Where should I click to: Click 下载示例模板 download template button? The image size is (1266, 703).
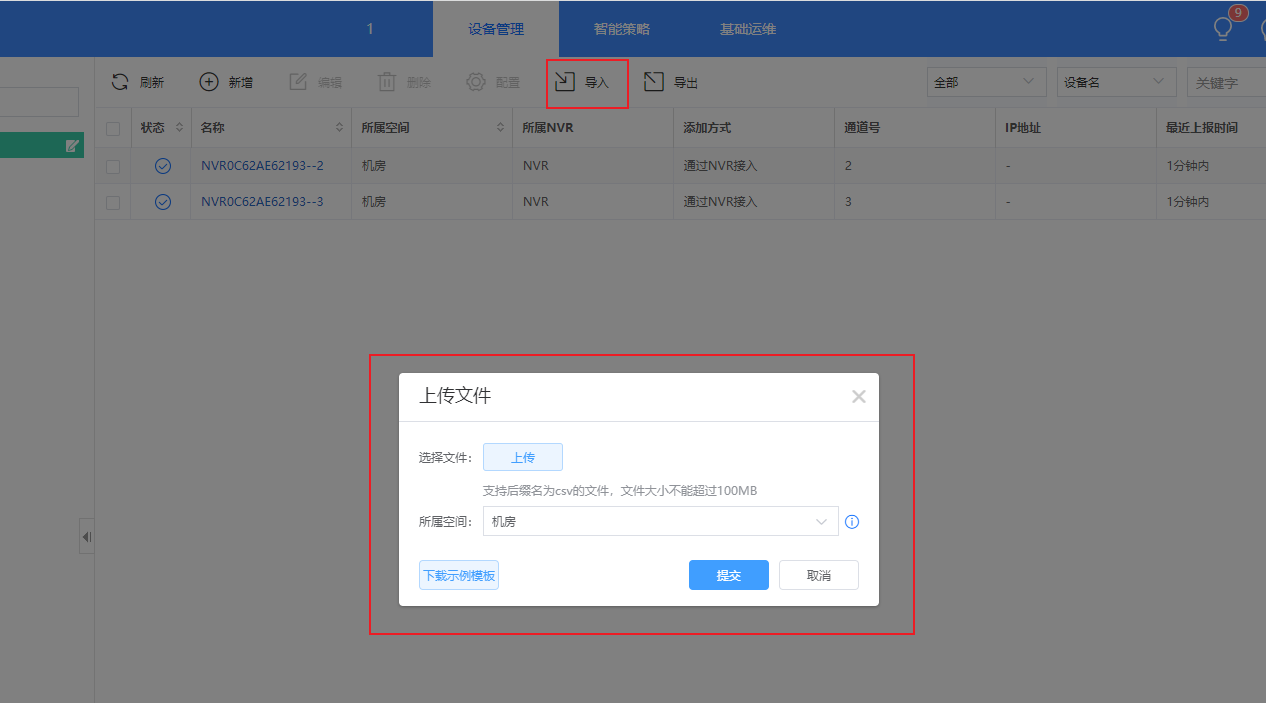click(x=459, y=575)
